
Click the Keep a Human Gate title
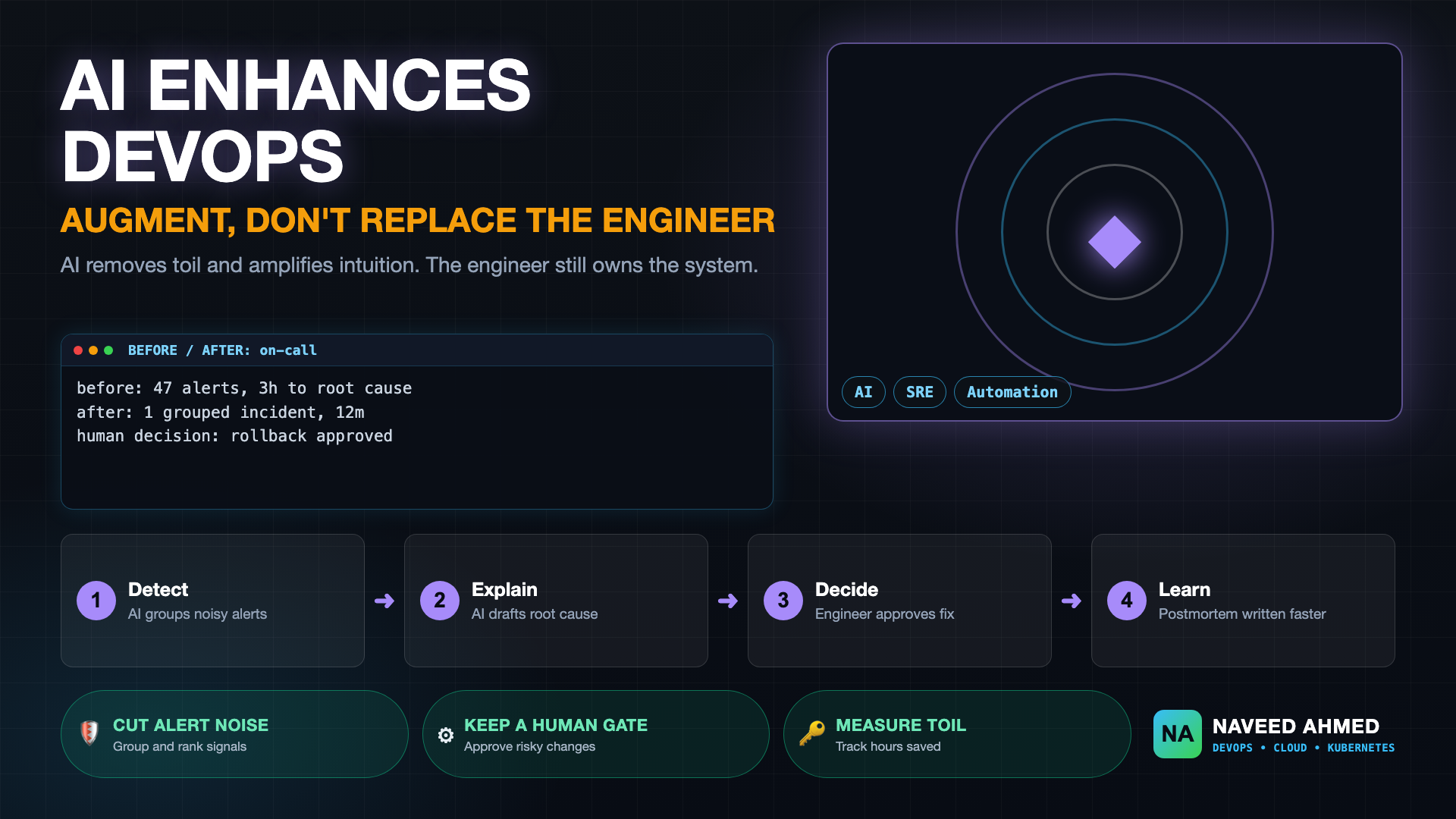(x=556, y=725)
